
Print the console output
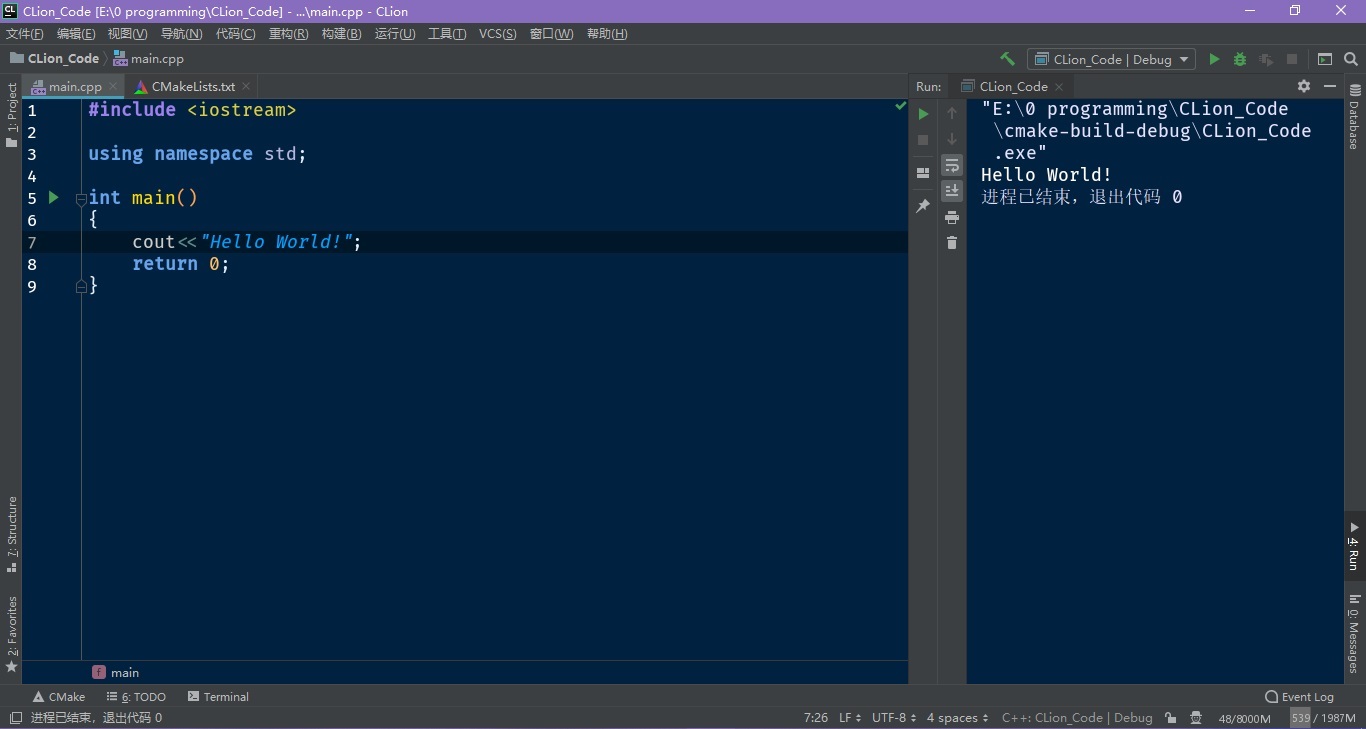tap(952, 217)
